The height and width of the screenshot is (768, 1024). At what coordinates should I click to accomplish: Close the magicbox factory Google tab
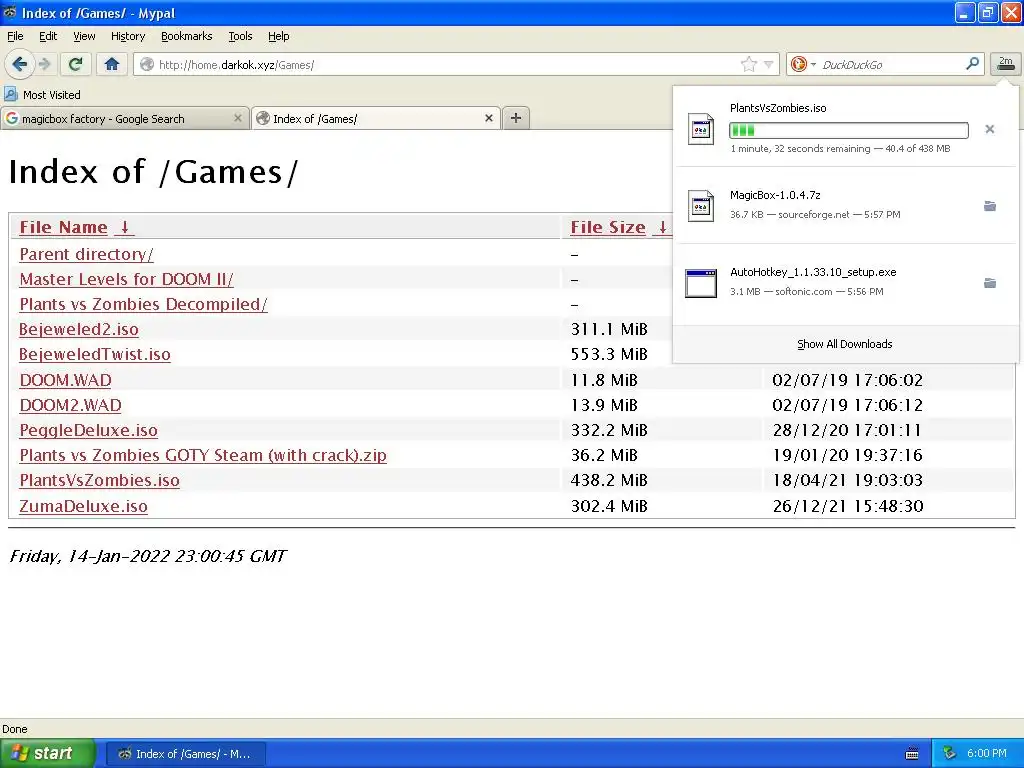pyautogui.click(x=238, y=118)
